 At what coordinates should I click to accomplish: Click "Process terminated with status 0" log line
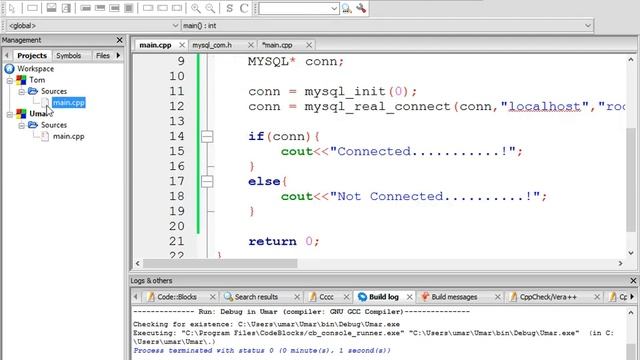tap(262, 351)
